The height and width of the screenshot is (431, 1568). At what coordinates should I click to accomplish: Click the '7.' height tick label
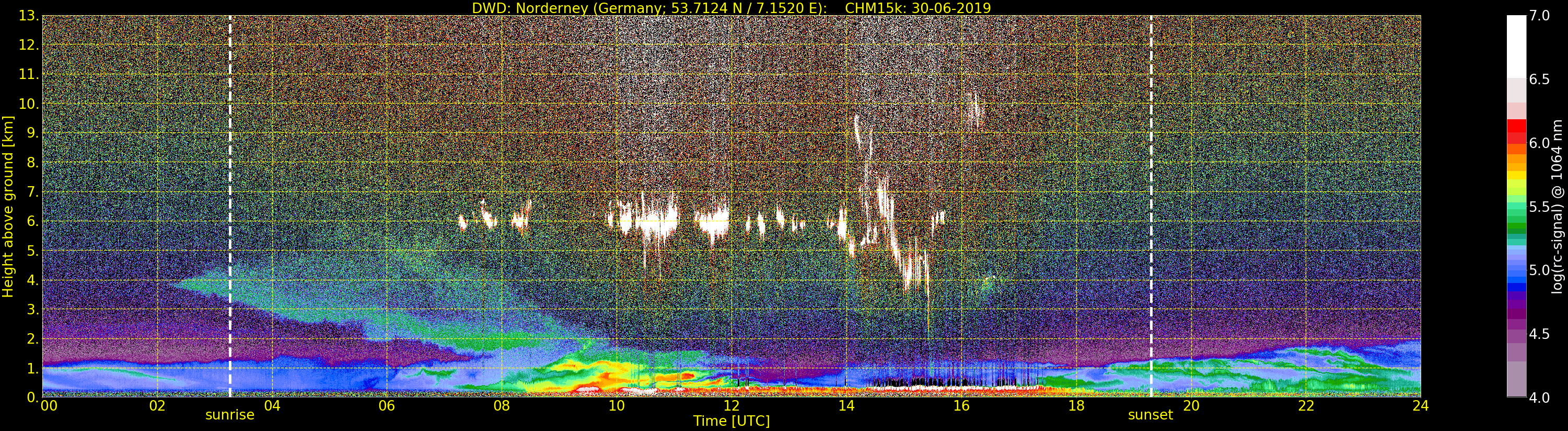[32, 192]
